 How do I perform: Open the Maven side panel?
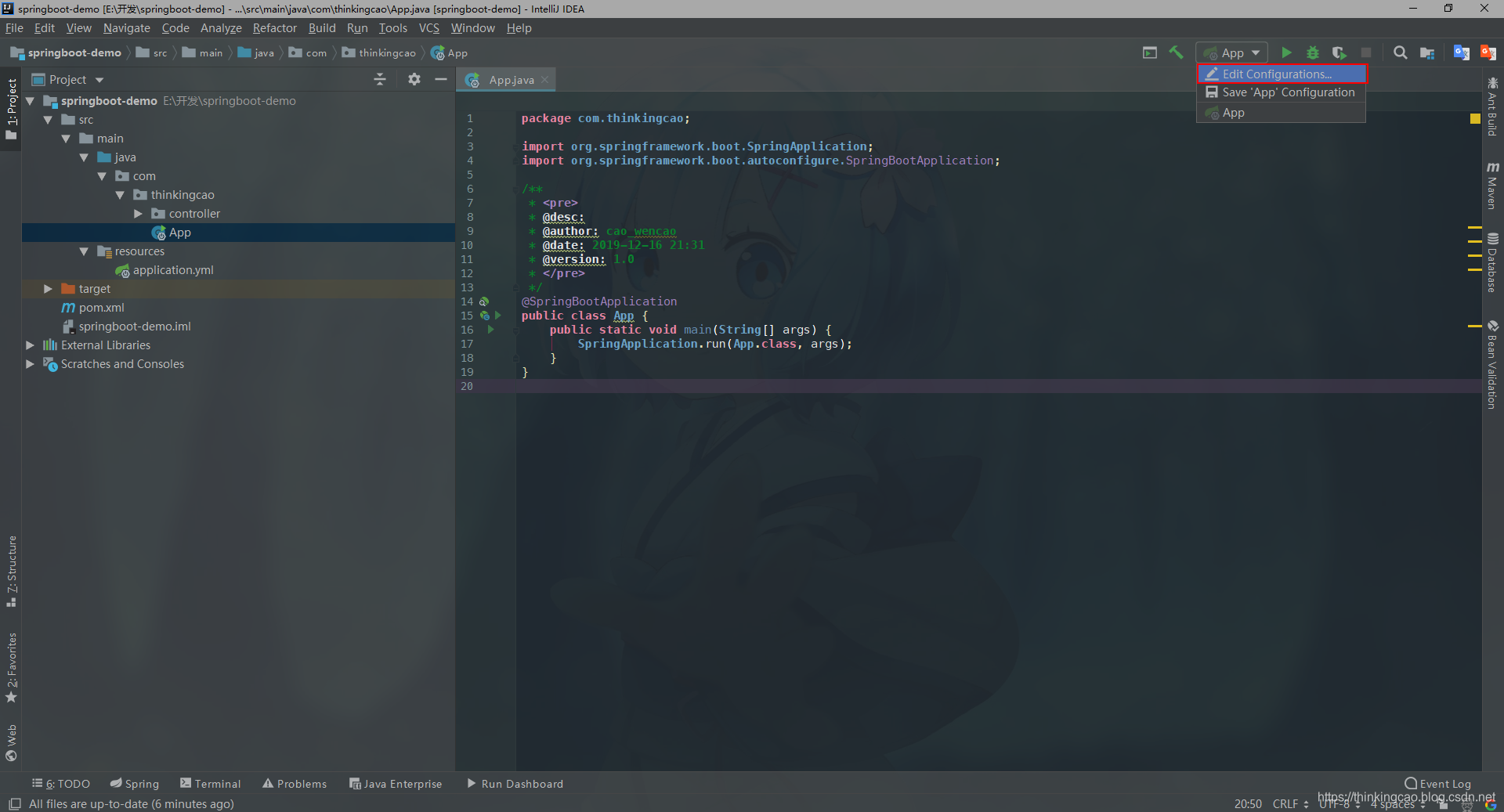1492,186
